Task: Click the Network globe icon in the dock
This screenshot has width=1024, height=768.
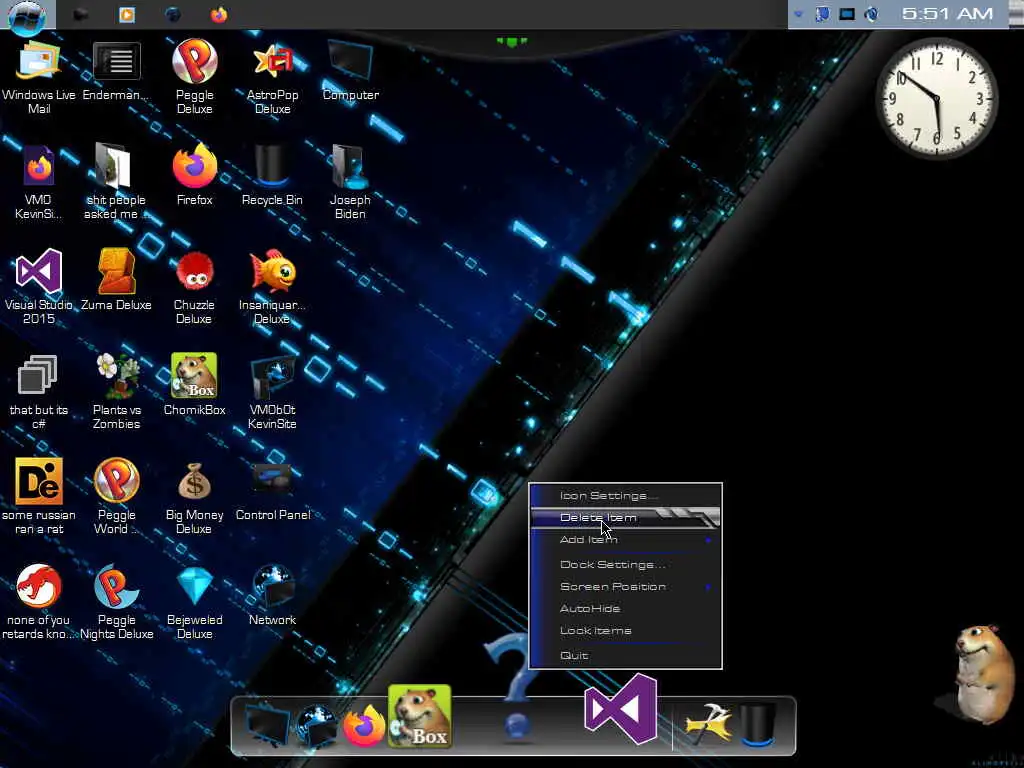Action: pos(316,726)
